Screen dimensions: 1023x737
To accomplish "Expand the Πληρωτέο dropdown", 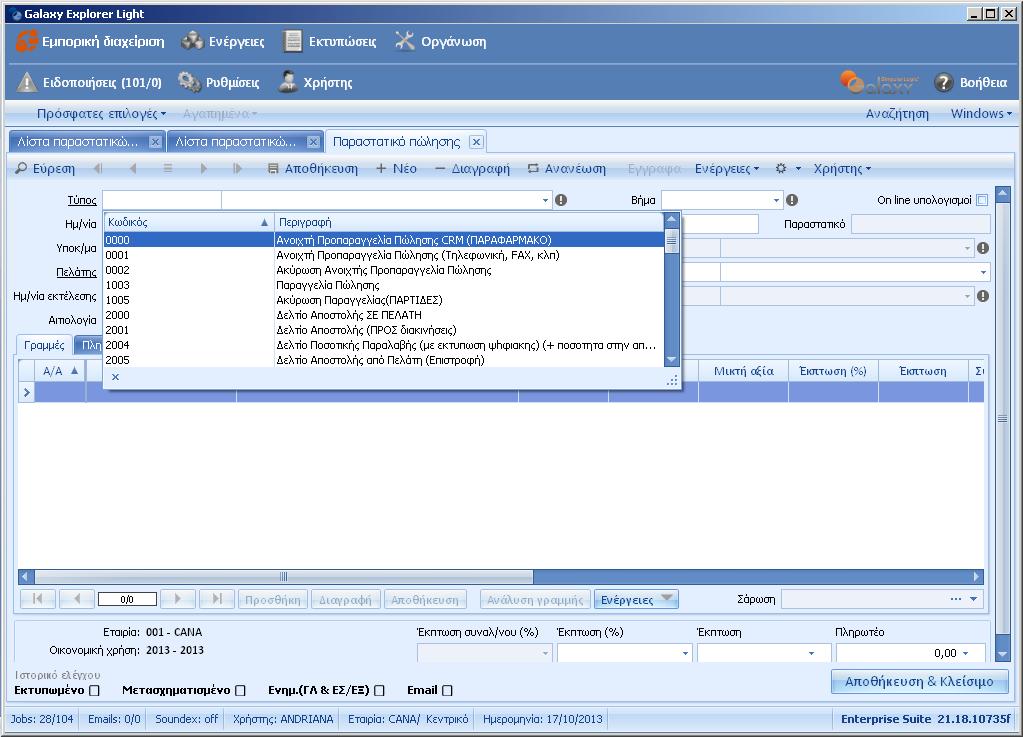I will click(x=965, y=653).
